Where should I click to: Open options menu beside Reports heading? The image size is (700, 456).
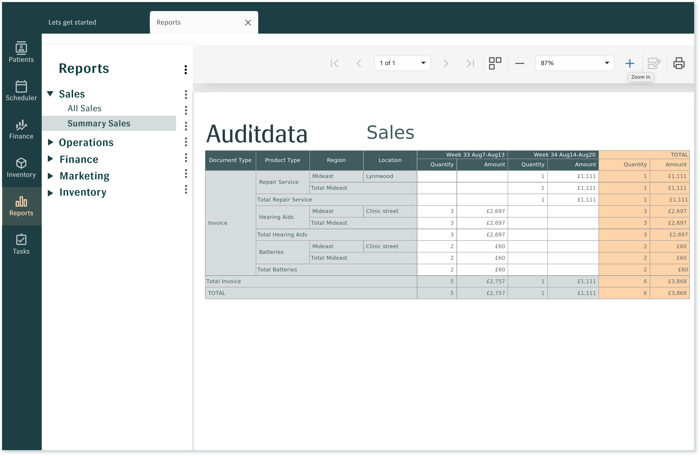[x=185, y=69]
